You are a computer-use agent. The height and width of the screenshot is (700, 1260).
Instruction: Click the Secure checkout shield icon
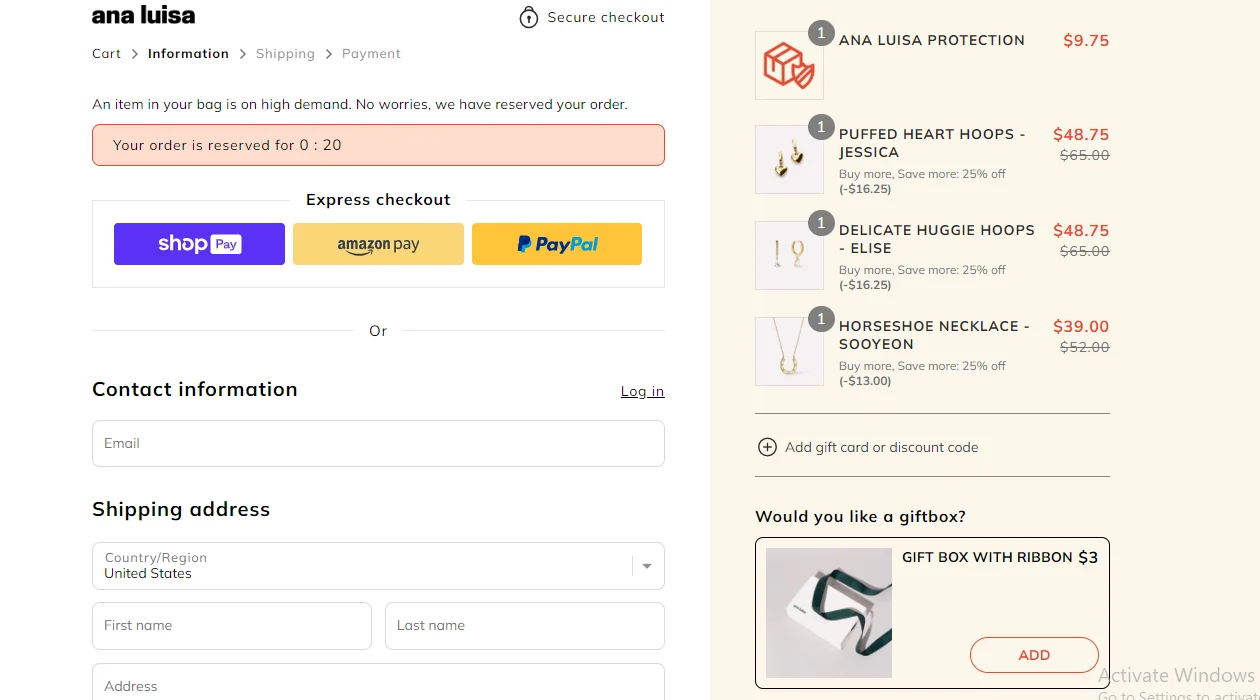(x=528, y=17)
